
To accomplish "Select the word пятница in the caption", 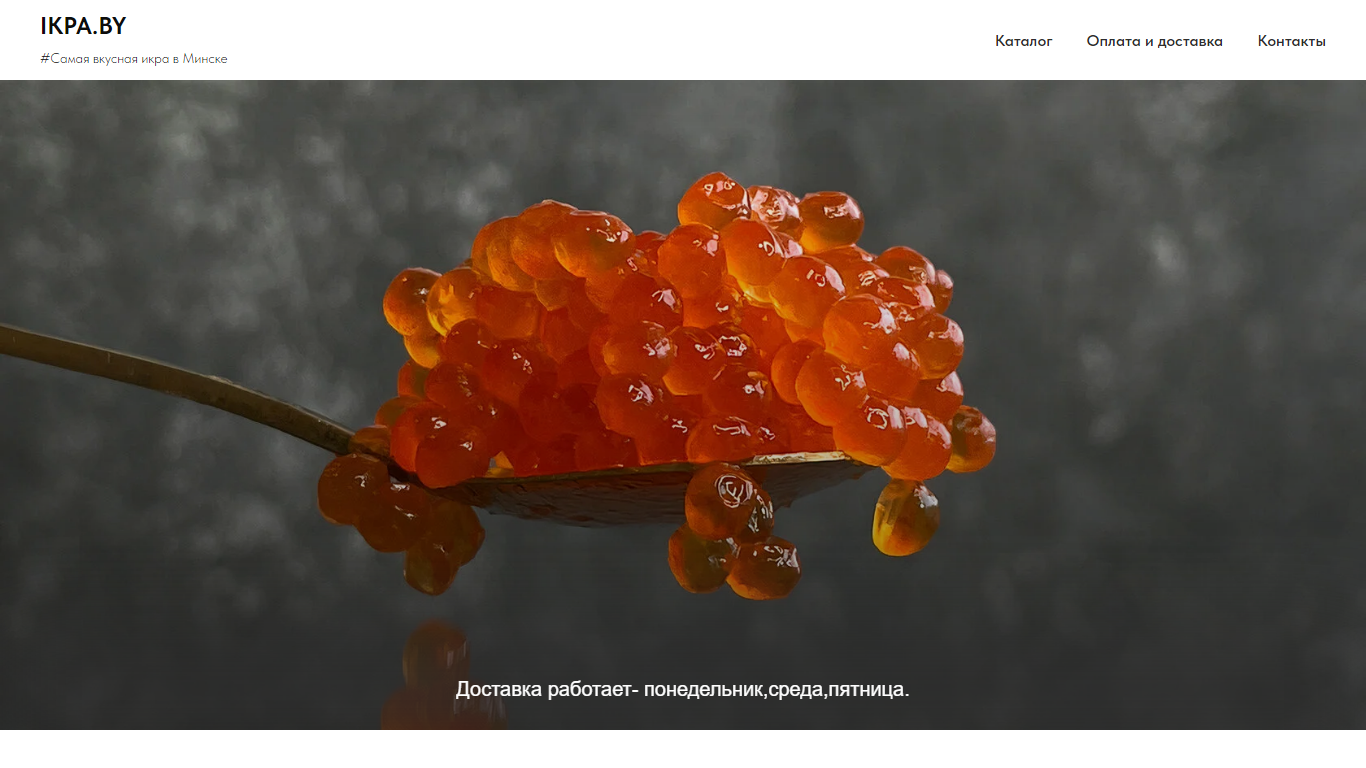I will tap(866, 689).
